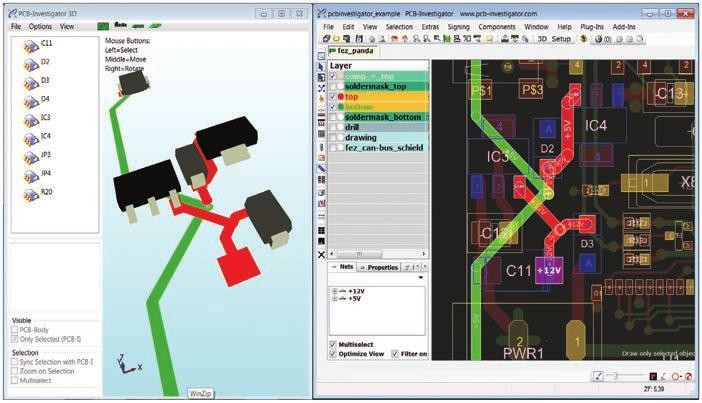
Task: Switch to the fez_panda tab
Action: (x=352, y=51)
